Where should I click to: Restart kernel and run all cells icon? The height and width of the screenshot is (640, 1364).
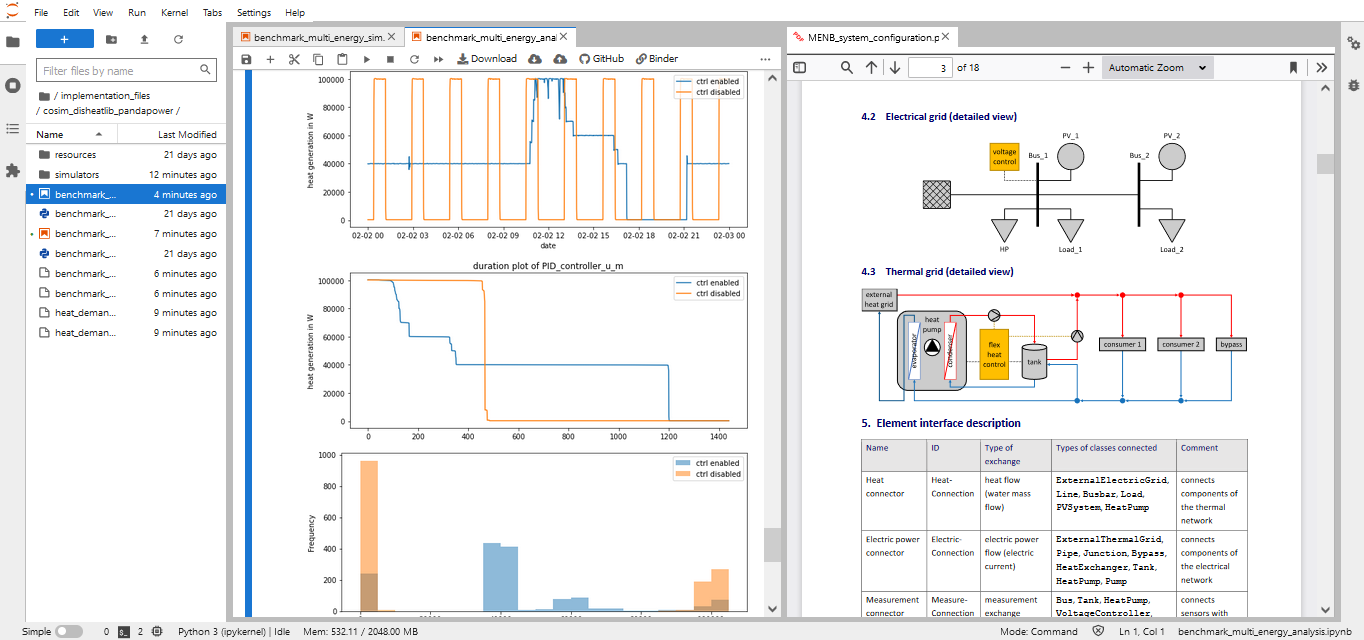click(x=438, y=59)
